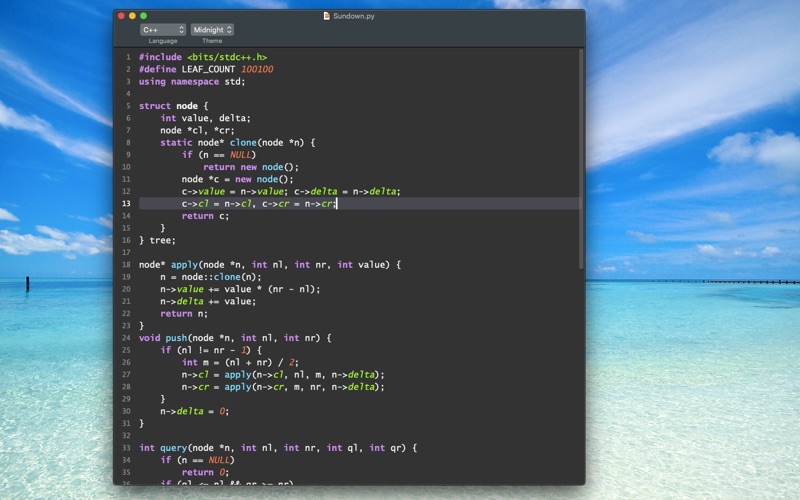This screenshot has height=500, width=800.
Task: Click the push function declaration
Action: (x=235, y=338)
